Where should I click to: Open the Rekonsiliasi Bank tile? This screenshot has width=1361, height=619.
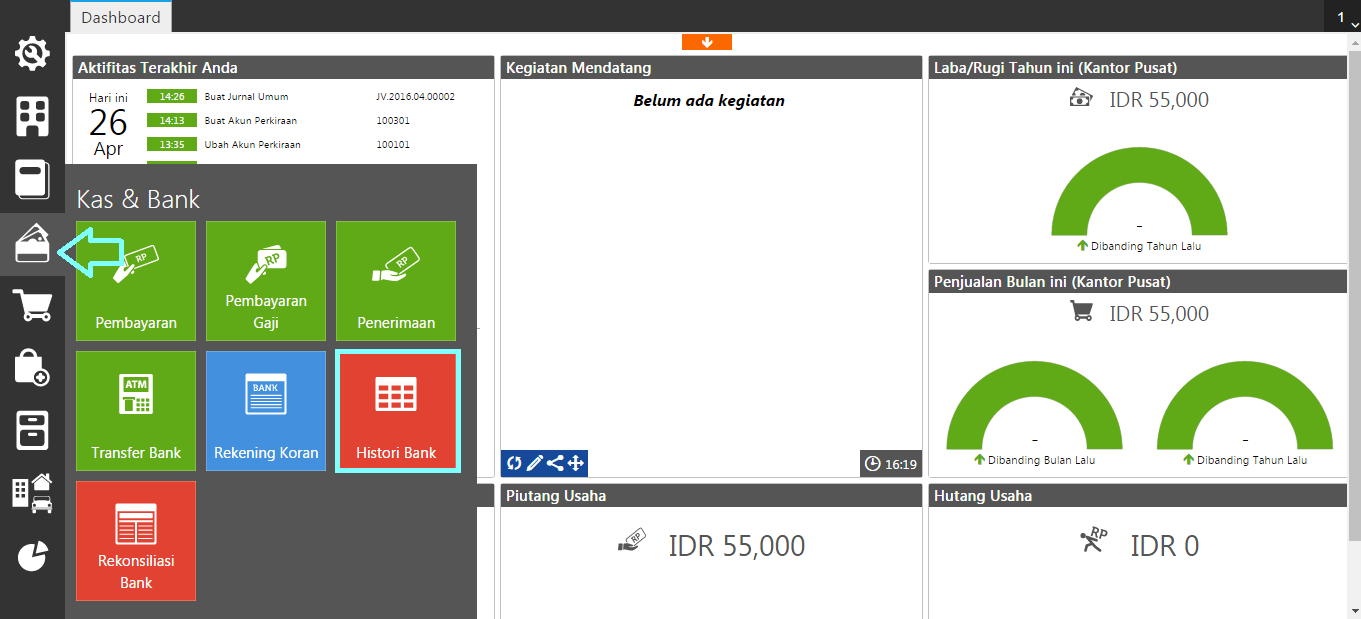135,541
